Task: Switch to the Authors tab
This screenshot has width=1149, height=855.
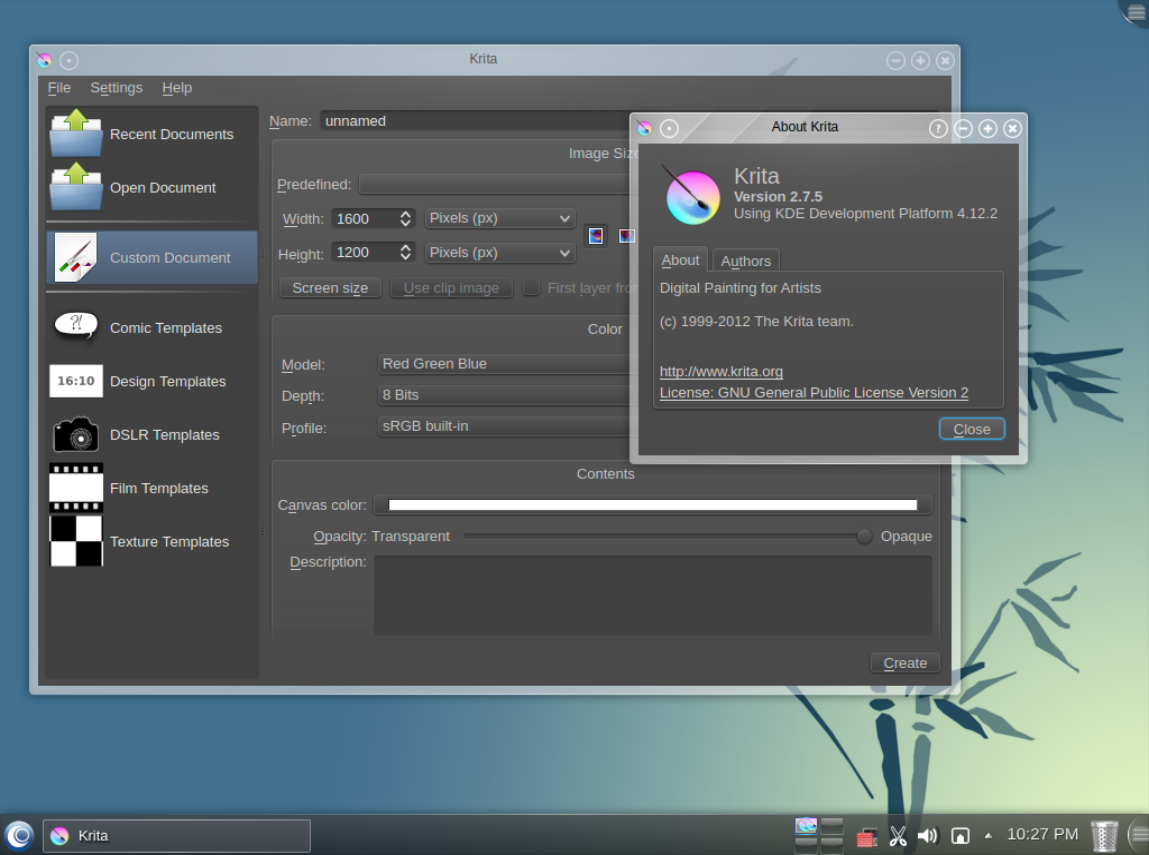Action: click(746, 261)
